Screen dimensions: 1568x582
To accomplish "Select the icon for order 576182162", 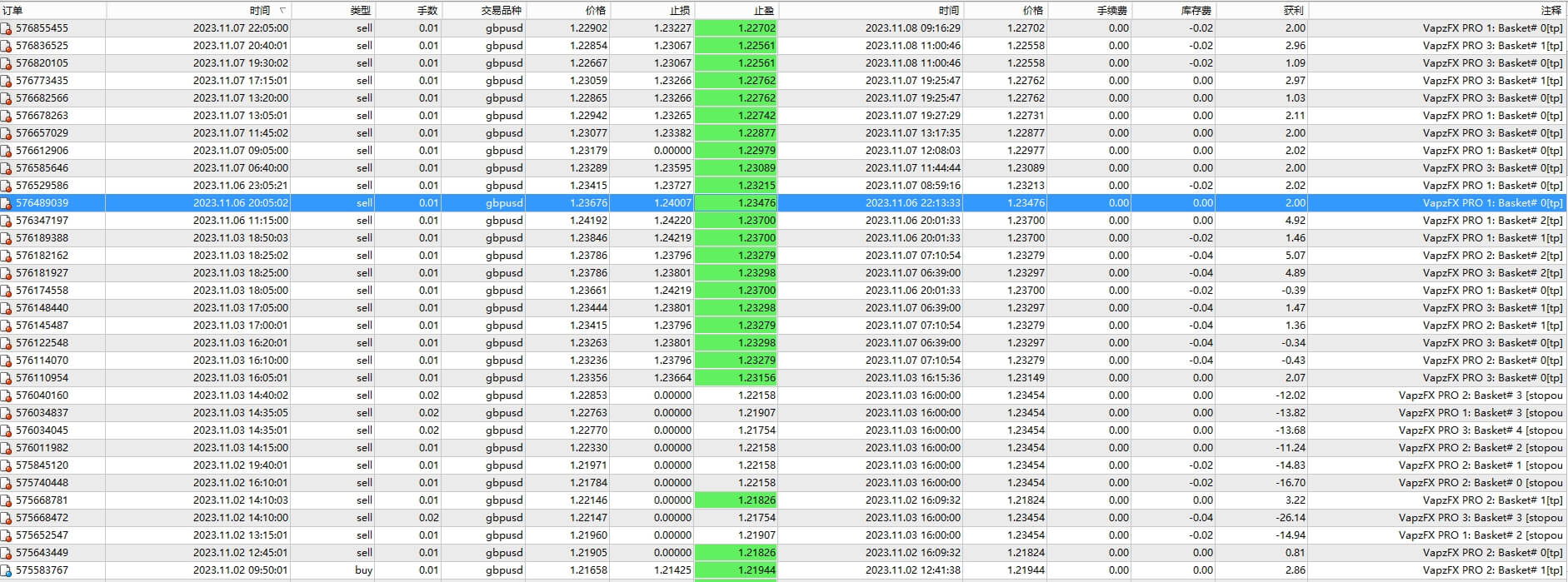I will pos(7,256).
